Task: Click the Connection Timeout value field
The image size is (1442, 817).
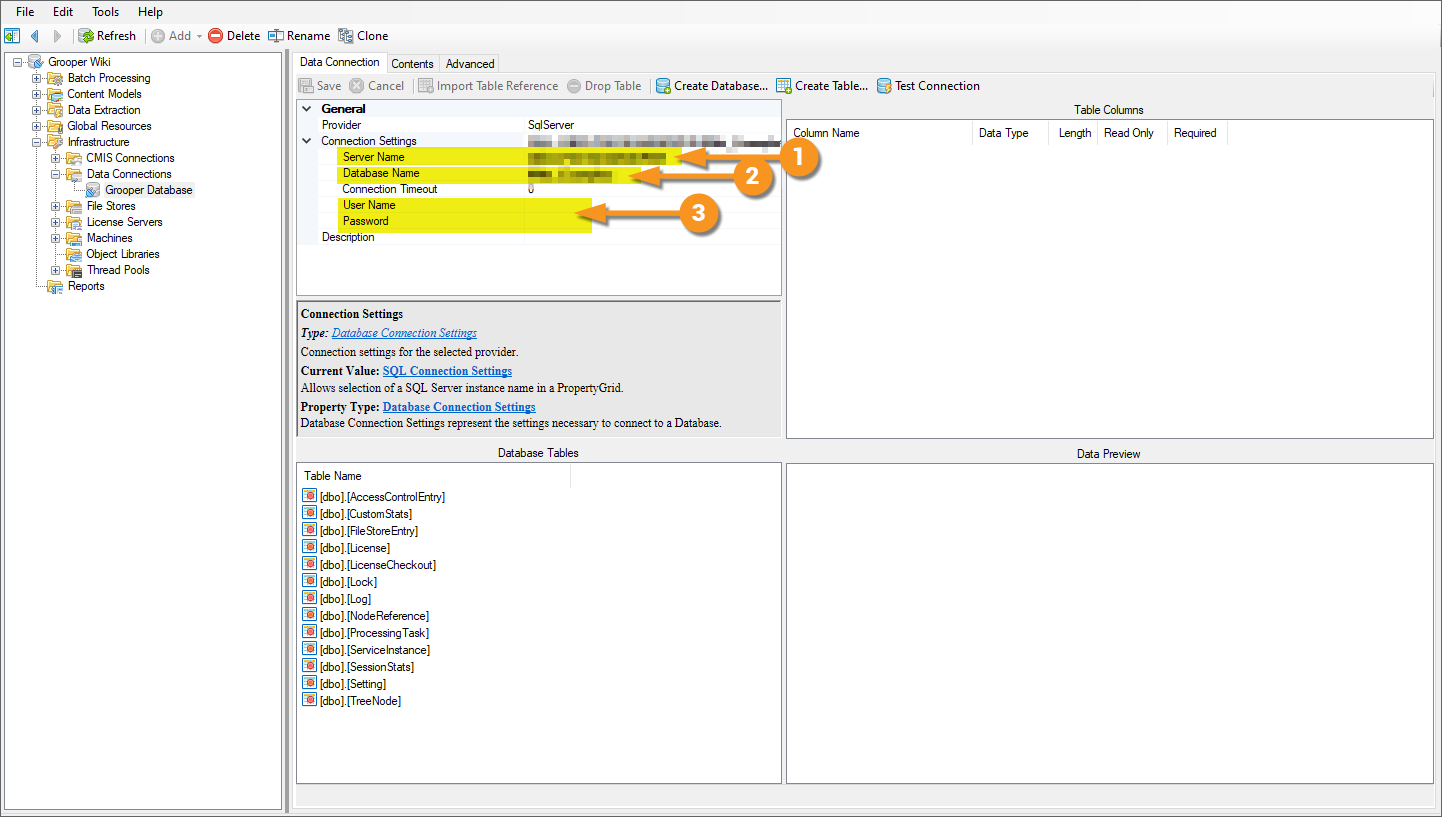Action: 651,189
